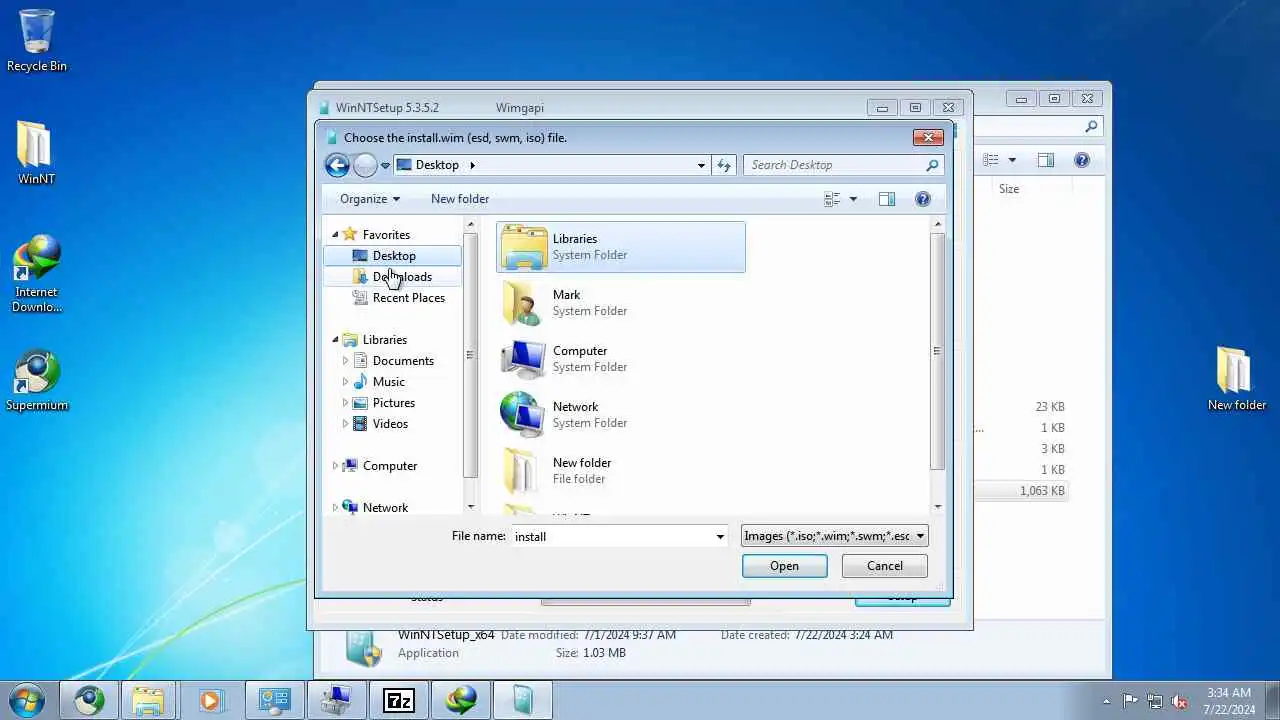Click the Back navigation arrow in file dialog

pos(337,165)
